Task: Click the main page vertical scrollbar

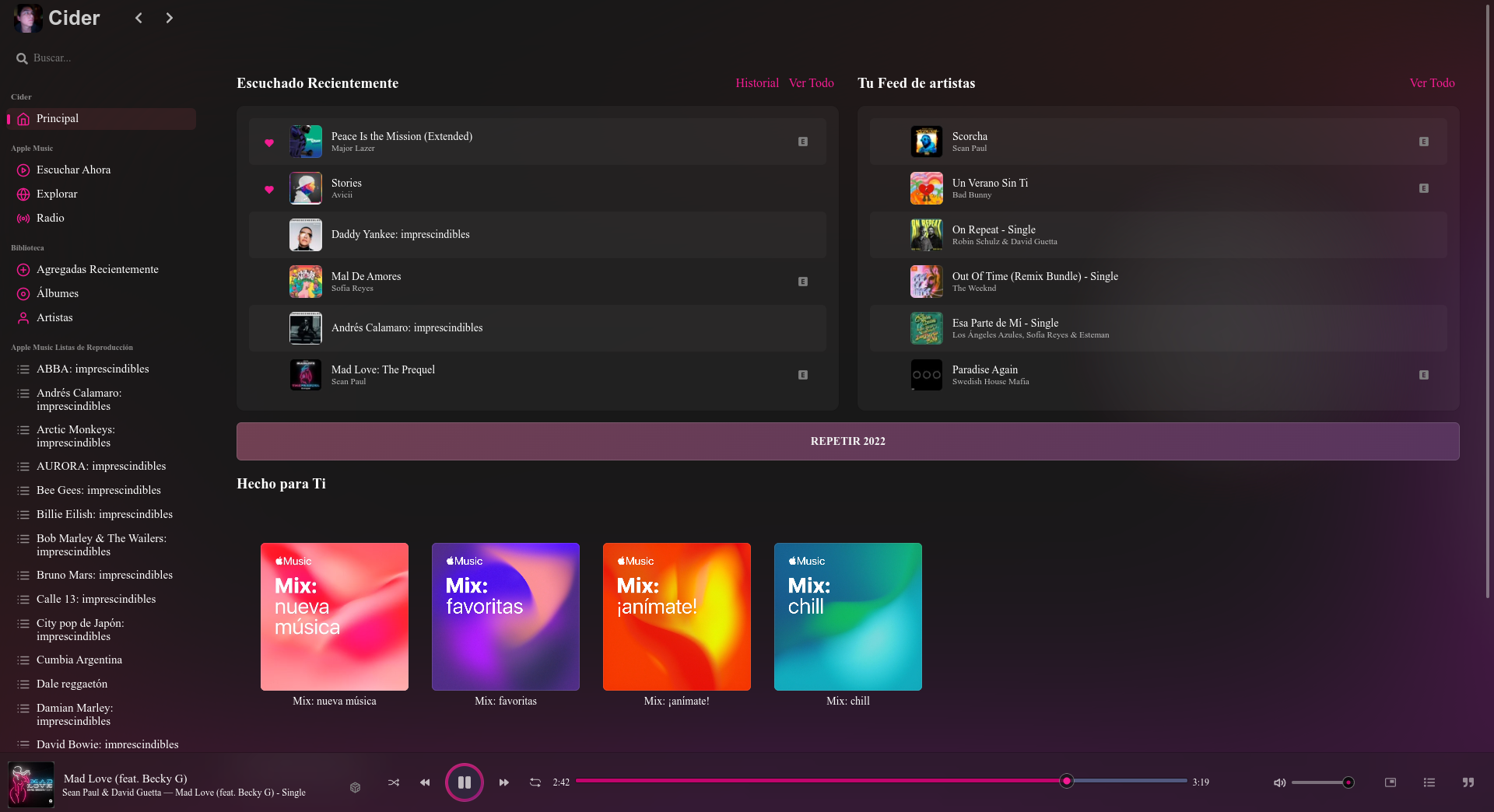Action: (x=1489, y=303)
